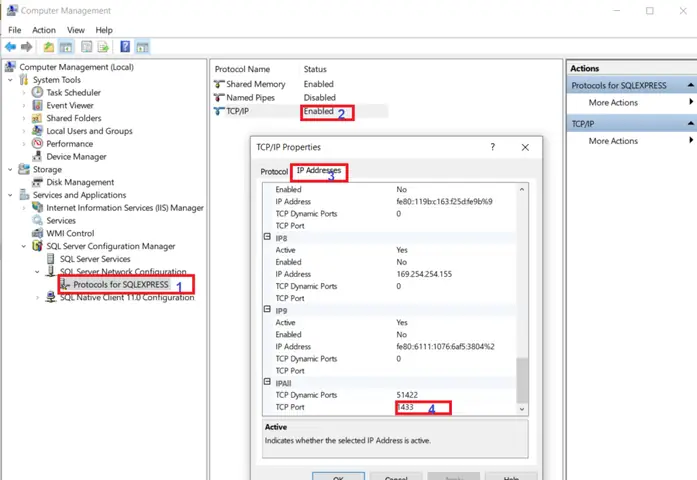
Task: Collapse Protocols for SQLEXPRESS actions header
Action: coord(690,85)
